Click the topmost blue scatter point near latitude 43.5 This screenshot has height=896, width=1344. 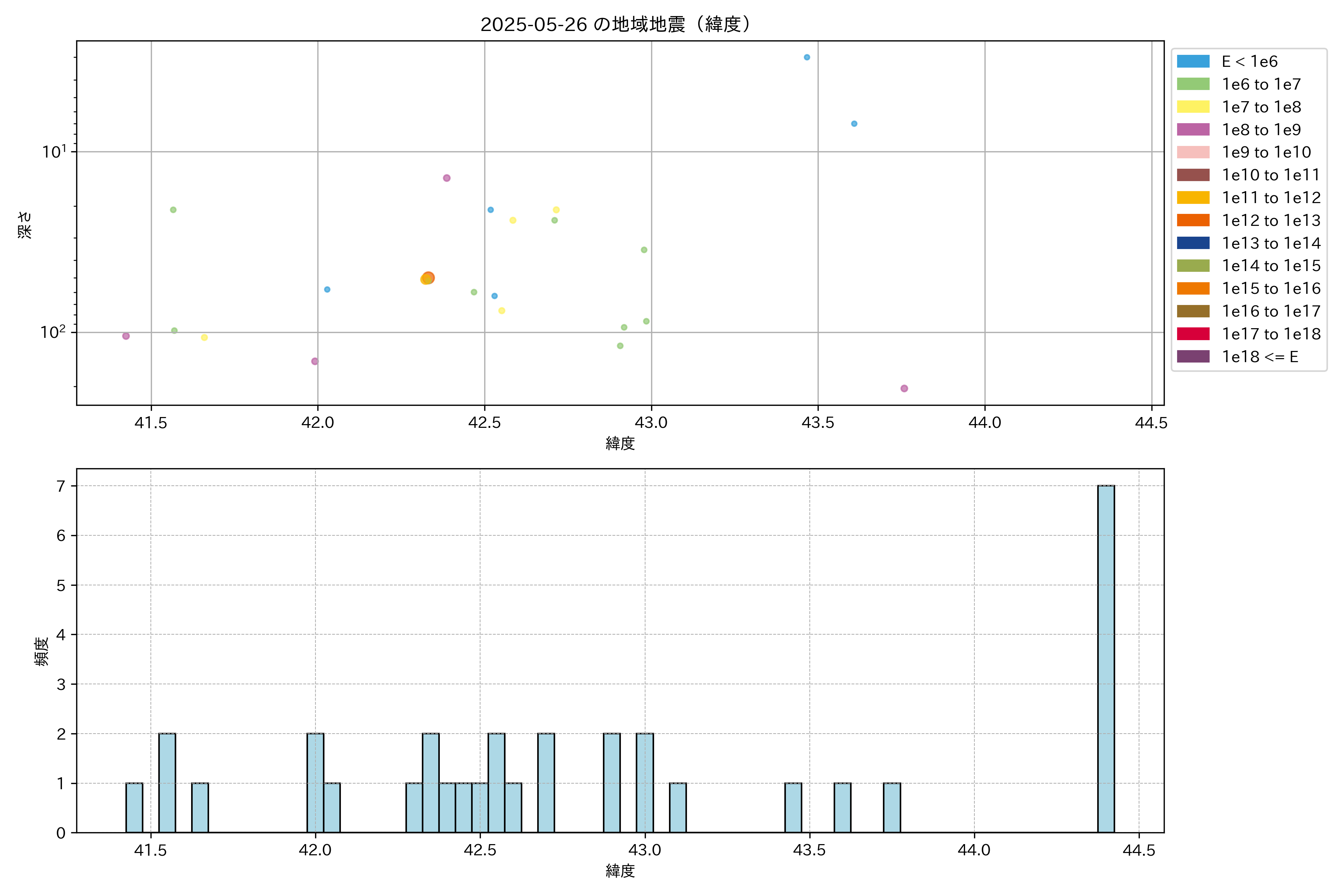click(806, 57)
